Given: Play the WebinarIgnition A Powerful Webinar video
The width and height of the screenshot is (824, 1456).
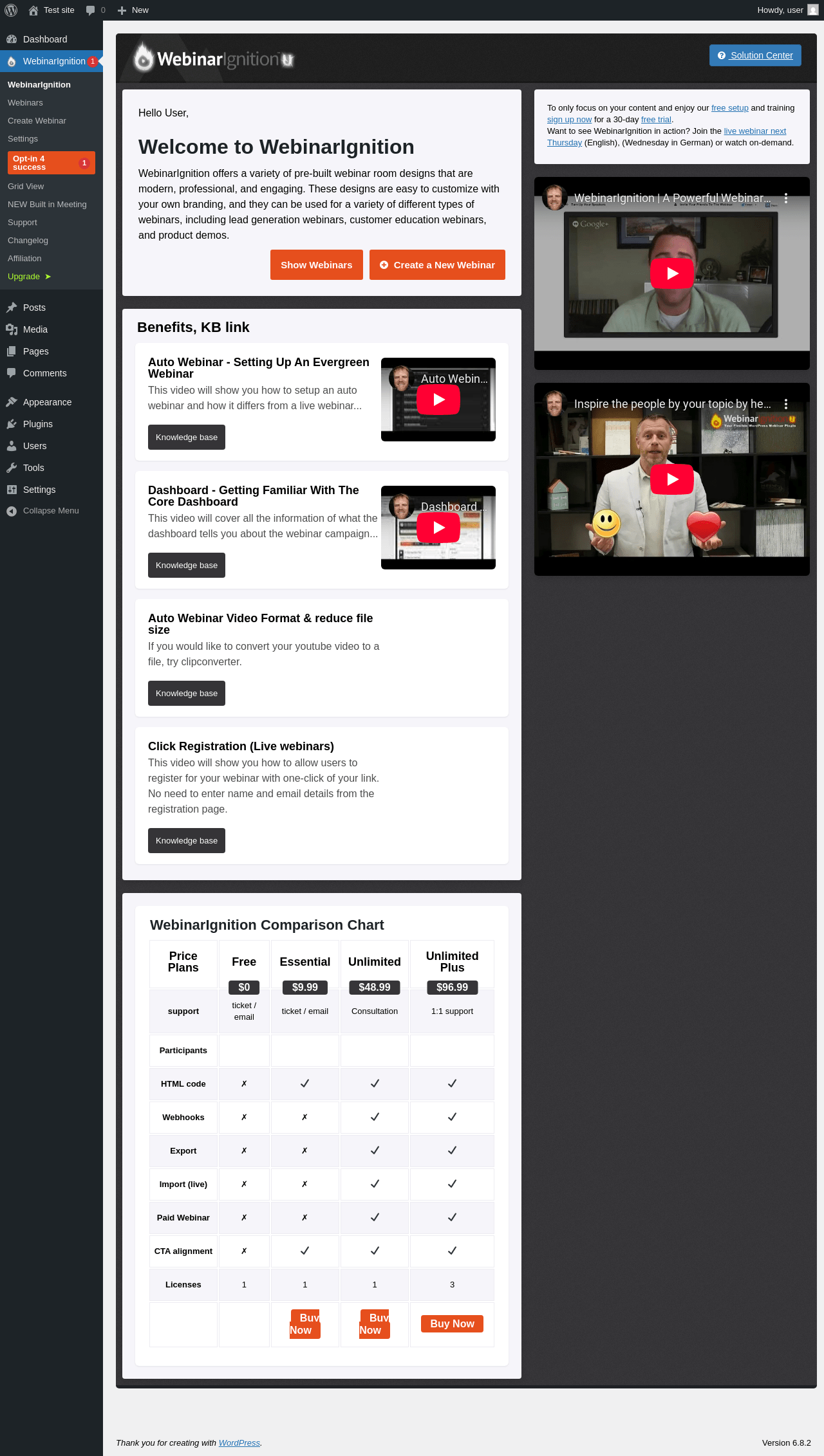Looking at the screenshot, I should 672,273.
